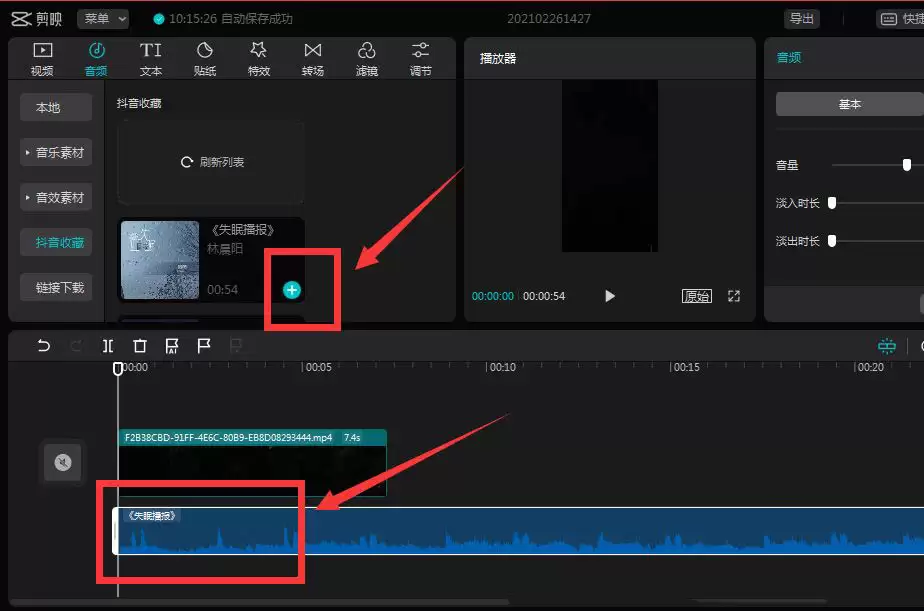The height and width of the screenshot is (611, 924).
Task: Enter fullscreen preview in the player
Action: (x=735, y=296)
